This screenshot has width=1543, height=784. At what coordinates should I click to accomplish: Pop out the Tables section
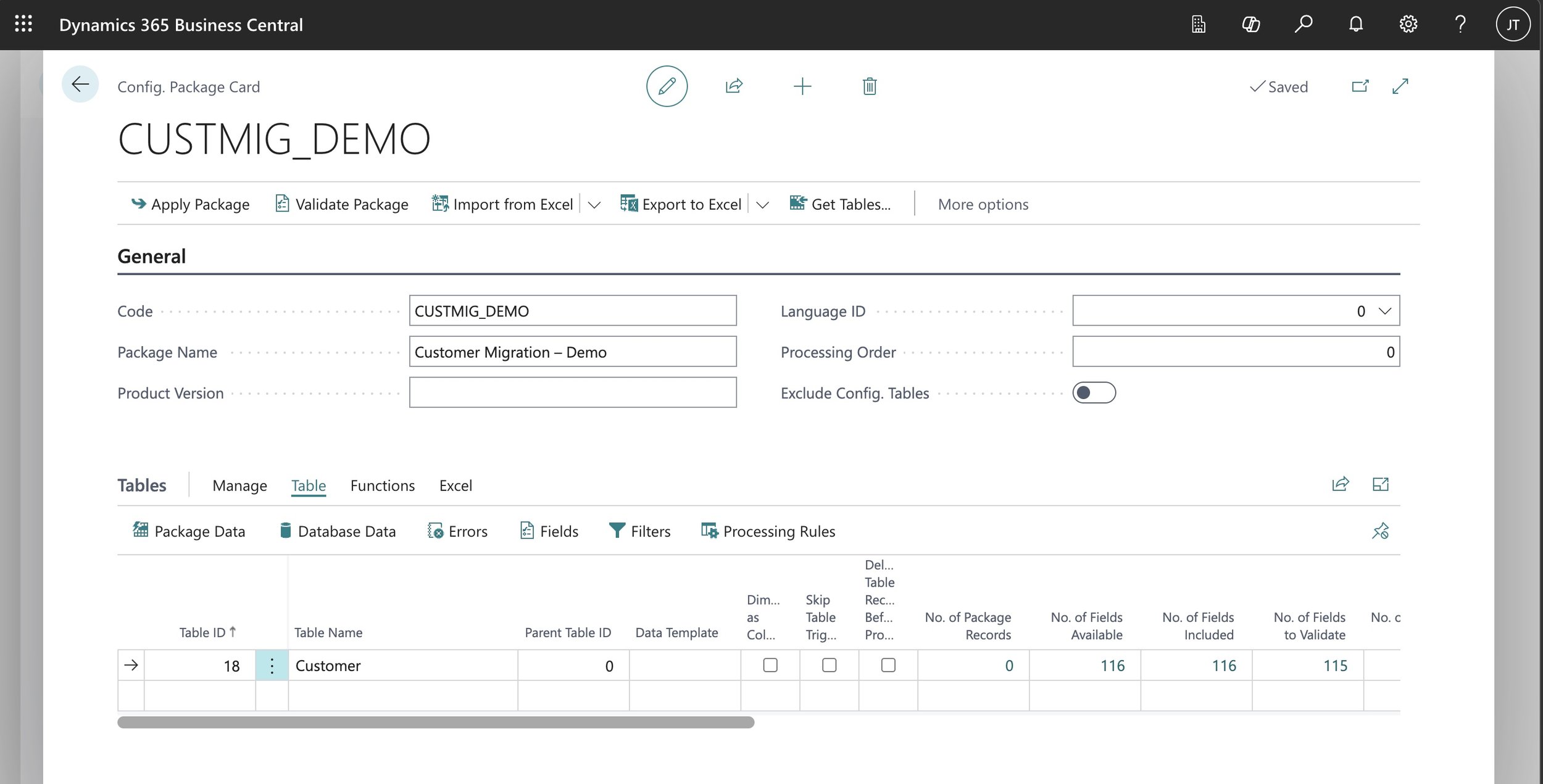coord(1380,484)
